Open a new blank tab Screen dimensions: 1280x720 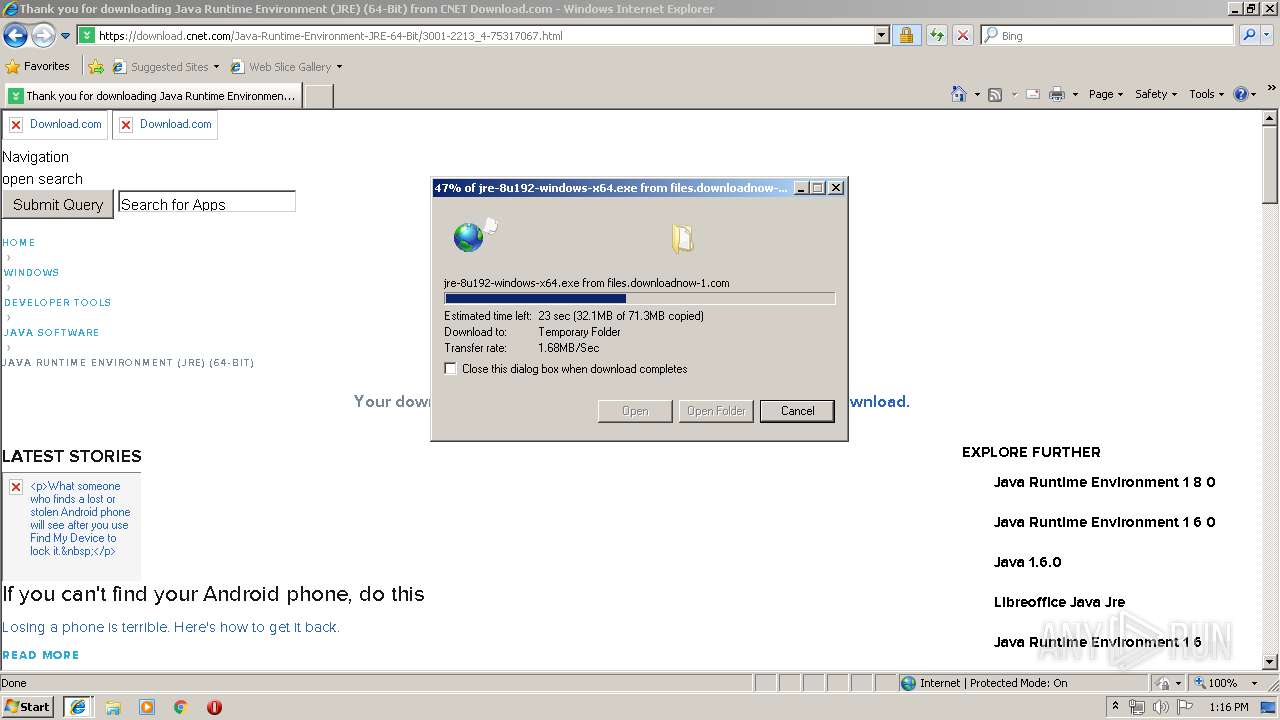click(318, 96)
